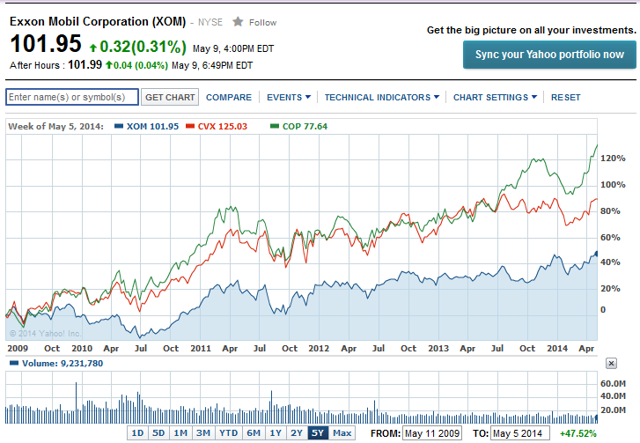Select the 1D time range
The width and height of the screenshot is (640, 443).
point(138,433)
